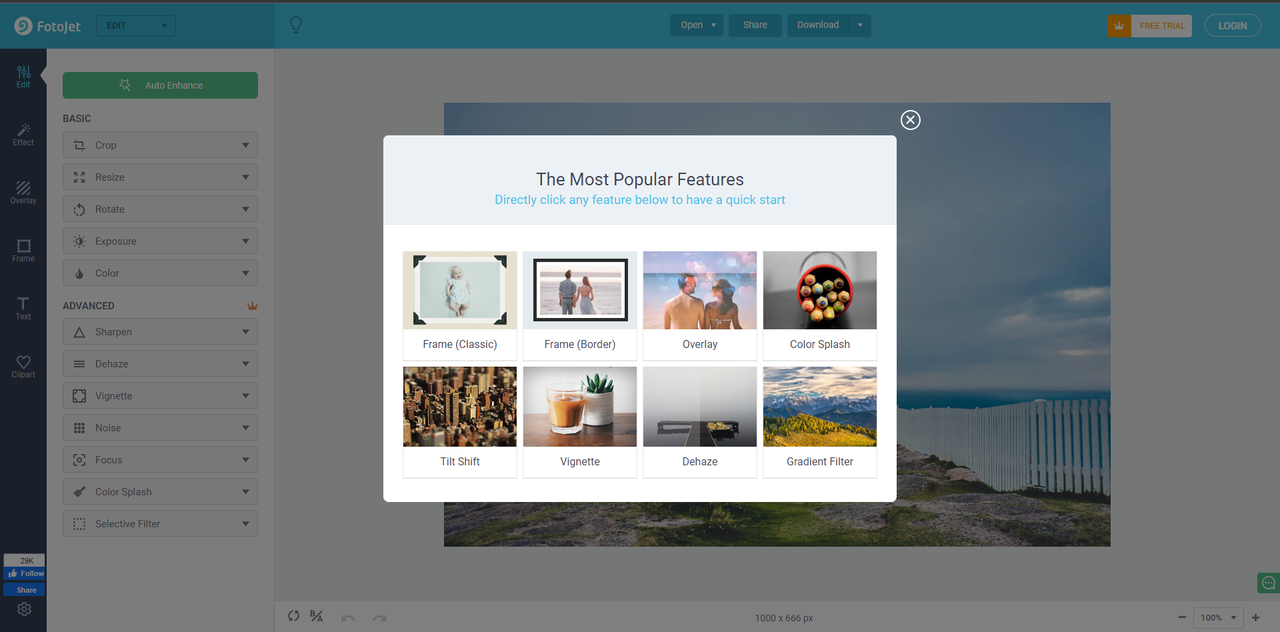The image size is (1280, 632).
Task: Click the Share button in top bar
Action: 755,25
